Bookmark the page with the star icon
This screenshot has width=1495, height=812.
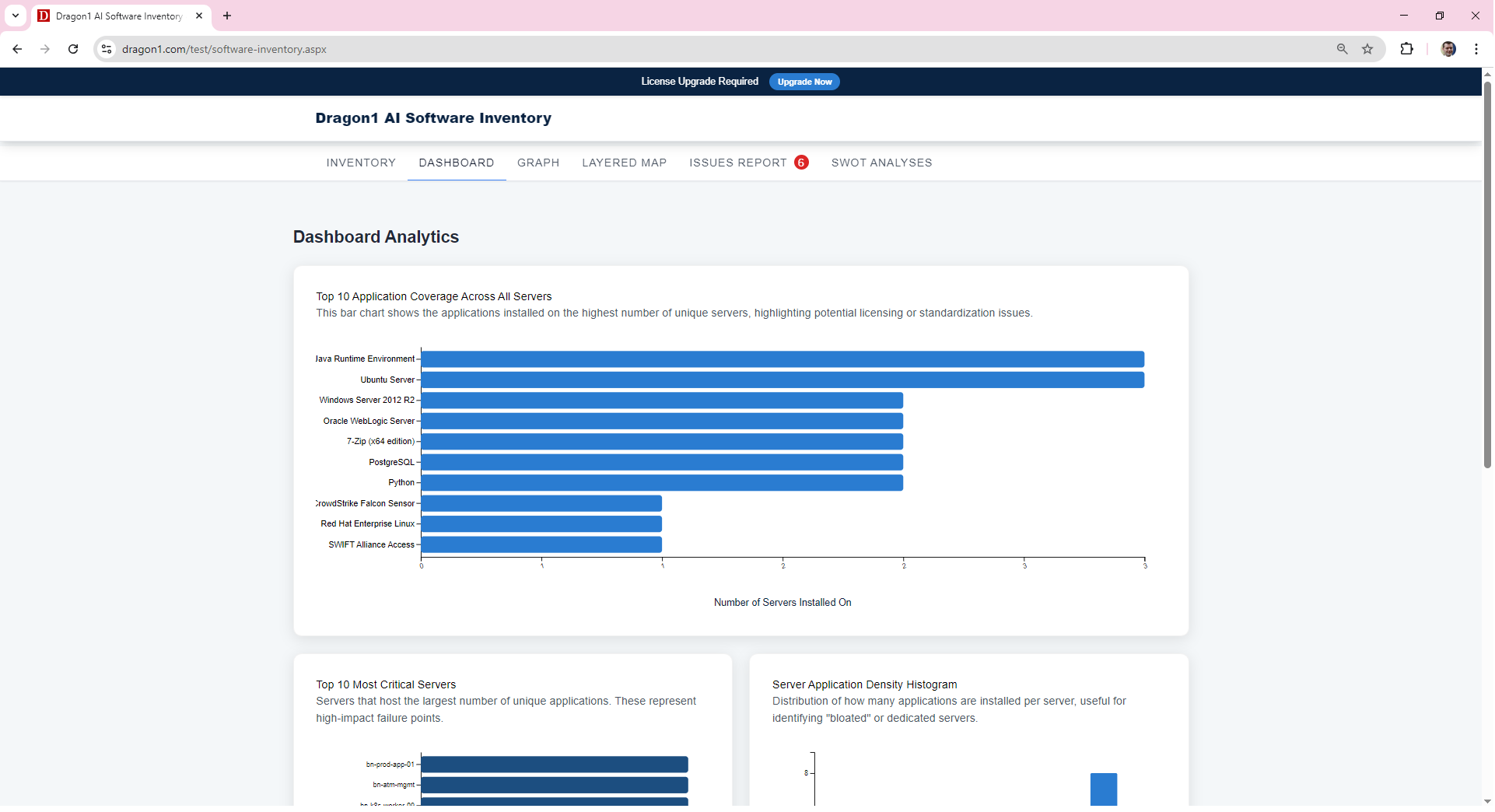[x=1368, y=48]
